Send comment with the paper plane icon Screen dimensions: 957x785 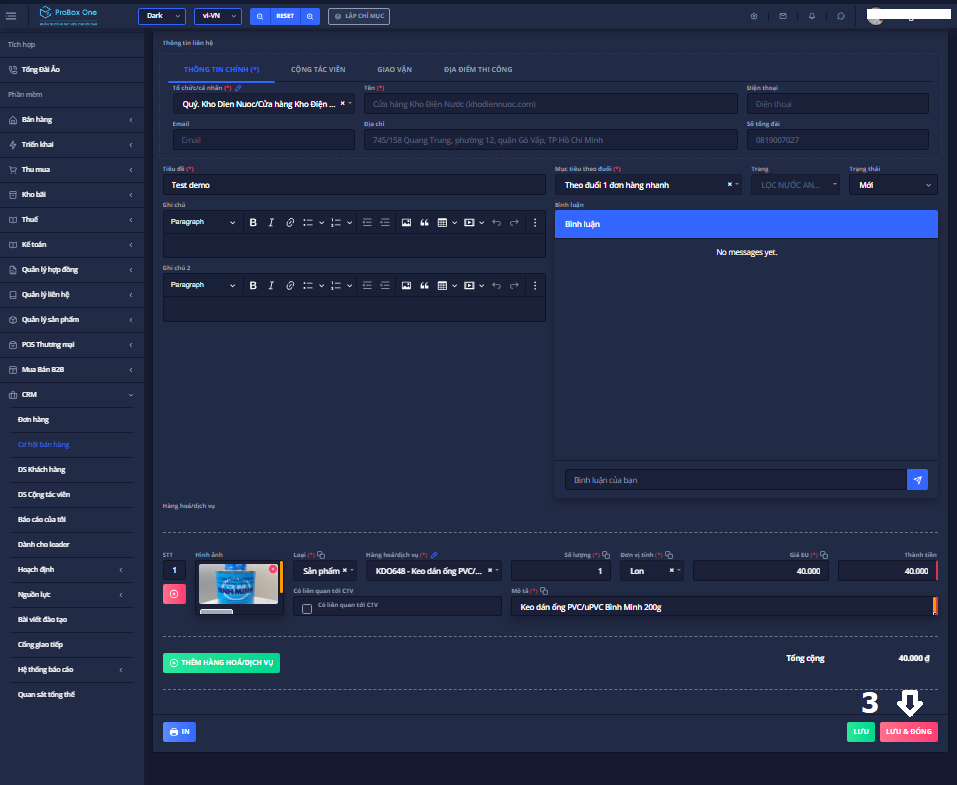pyautogui.click(x=917, y=480)
